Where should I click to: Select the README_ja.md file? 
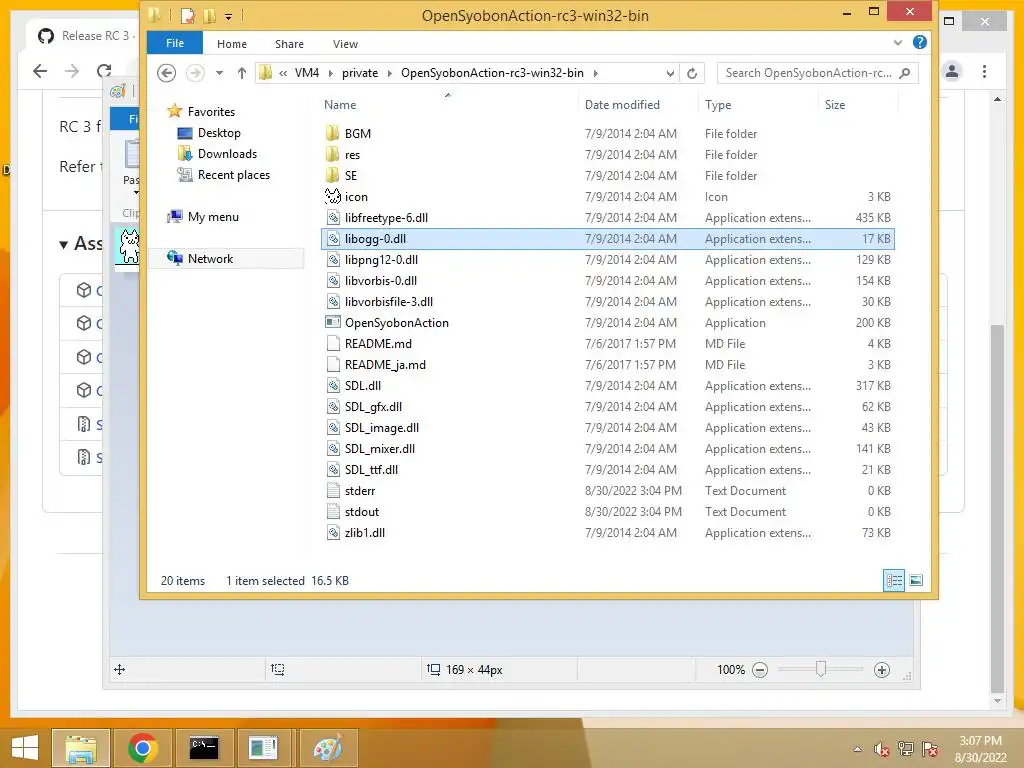pyautogui.click(x=385, y=365)
